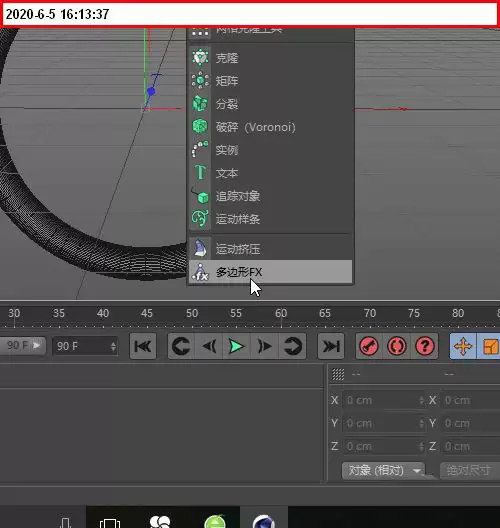This screenshot has width=500, height=528.
Task: Step back one frame
Action: coord(209,346)
